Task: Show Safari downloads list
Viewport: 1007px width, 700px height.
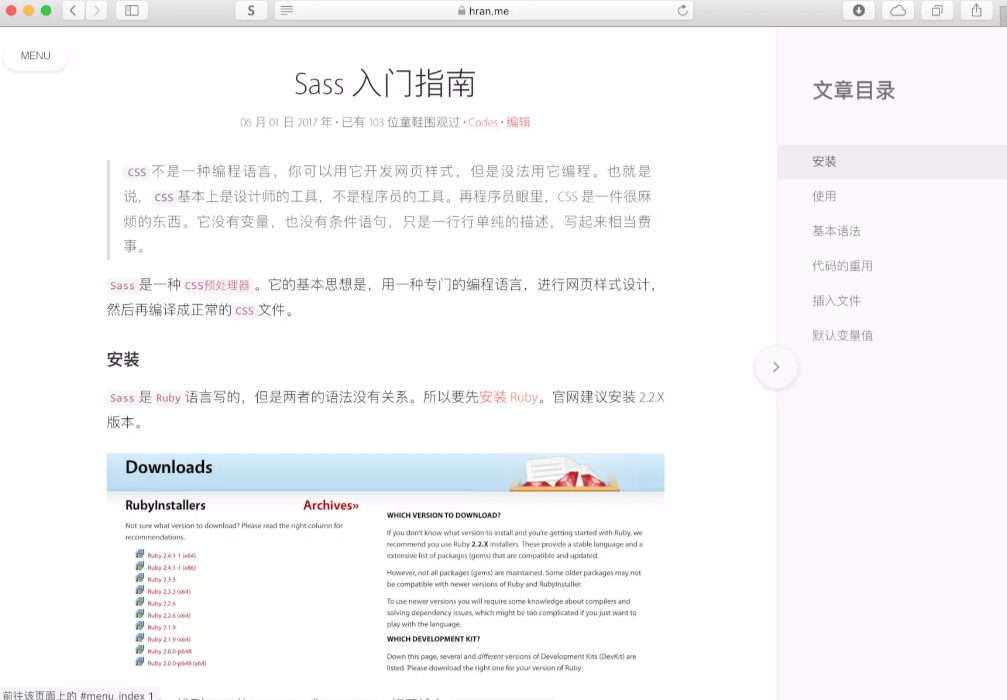Action: tap(859, 10)
